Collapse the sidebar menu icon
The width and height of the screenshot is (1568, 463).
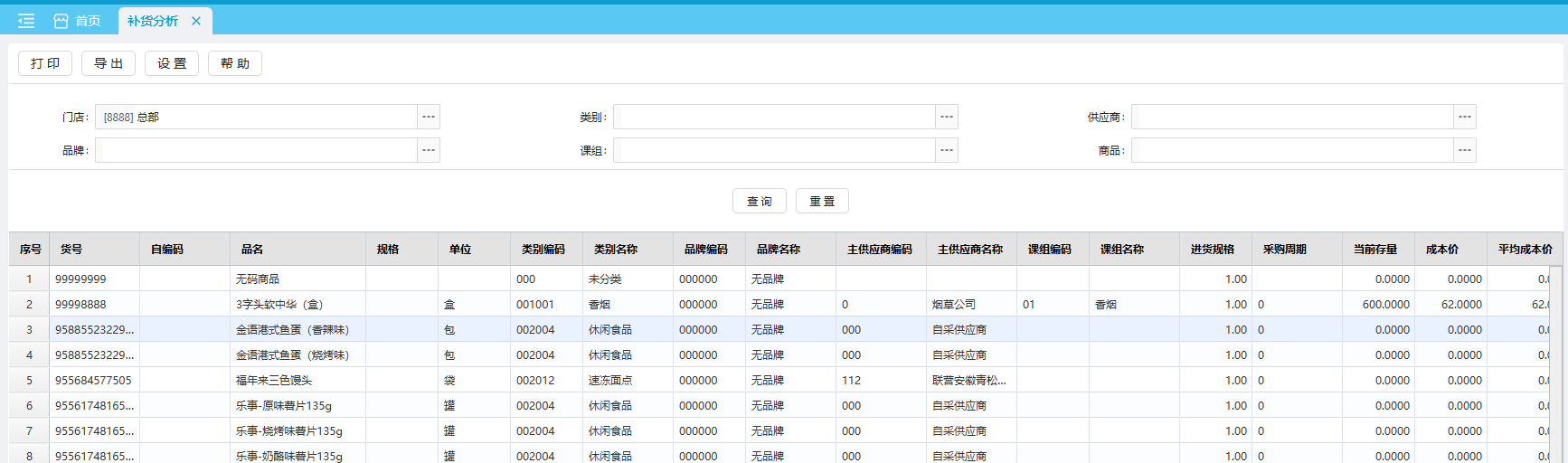[26, 21]
